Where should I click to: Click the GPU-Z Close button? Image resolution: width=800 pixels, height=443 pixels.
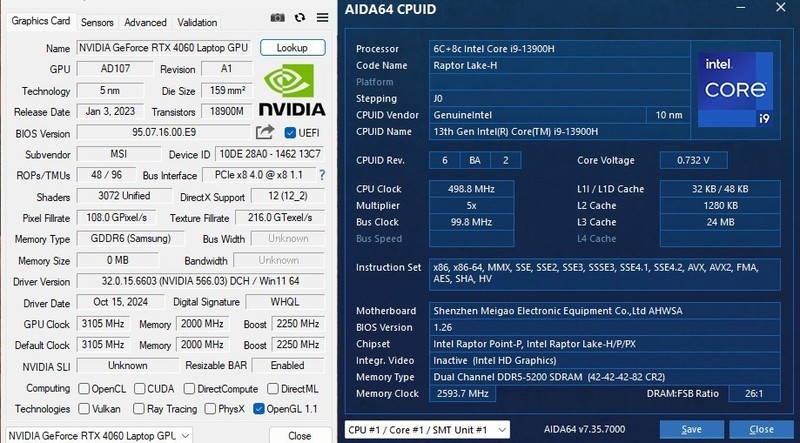tap(300, 436)
